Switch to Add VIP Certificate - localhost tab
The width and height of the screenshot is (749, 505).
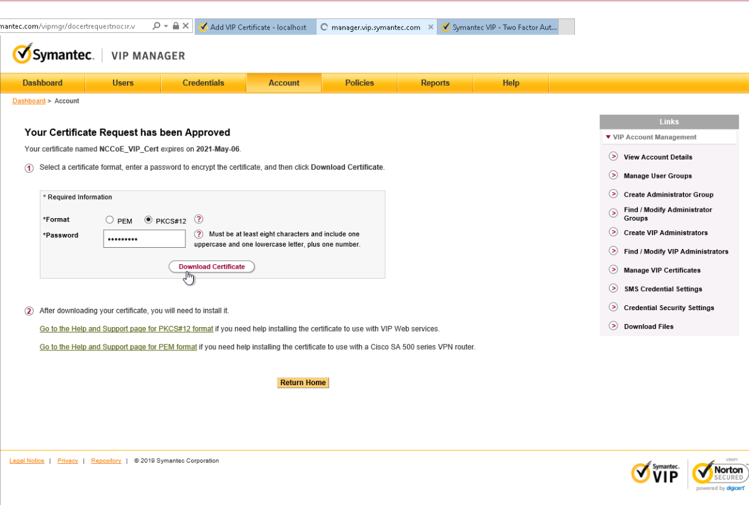[x=255, y=27]
